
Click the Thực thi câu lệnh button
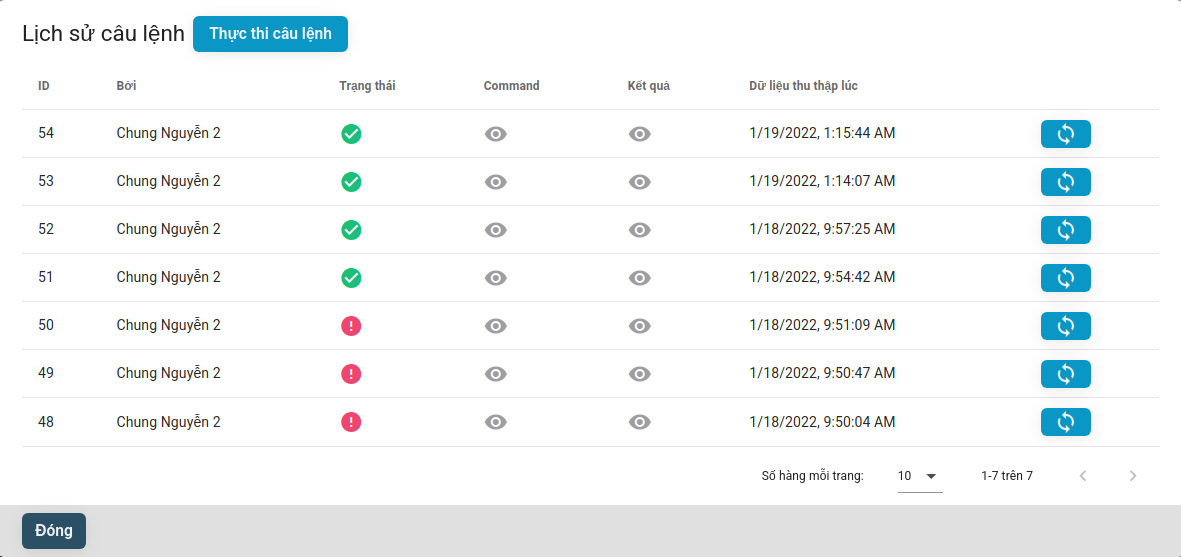click(x=270, y=34)
